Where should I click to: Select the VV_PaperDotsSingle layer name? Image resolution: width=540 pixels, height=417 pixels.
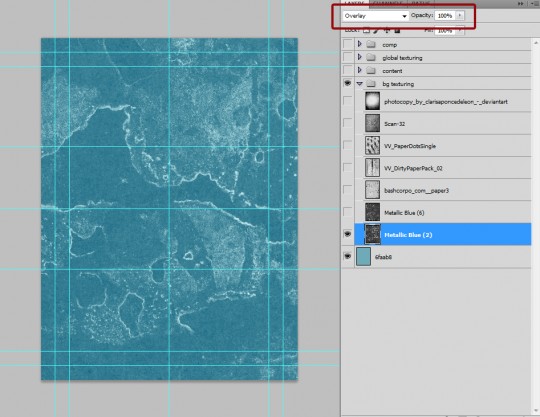pyautogui.click(x=410, y=146)
